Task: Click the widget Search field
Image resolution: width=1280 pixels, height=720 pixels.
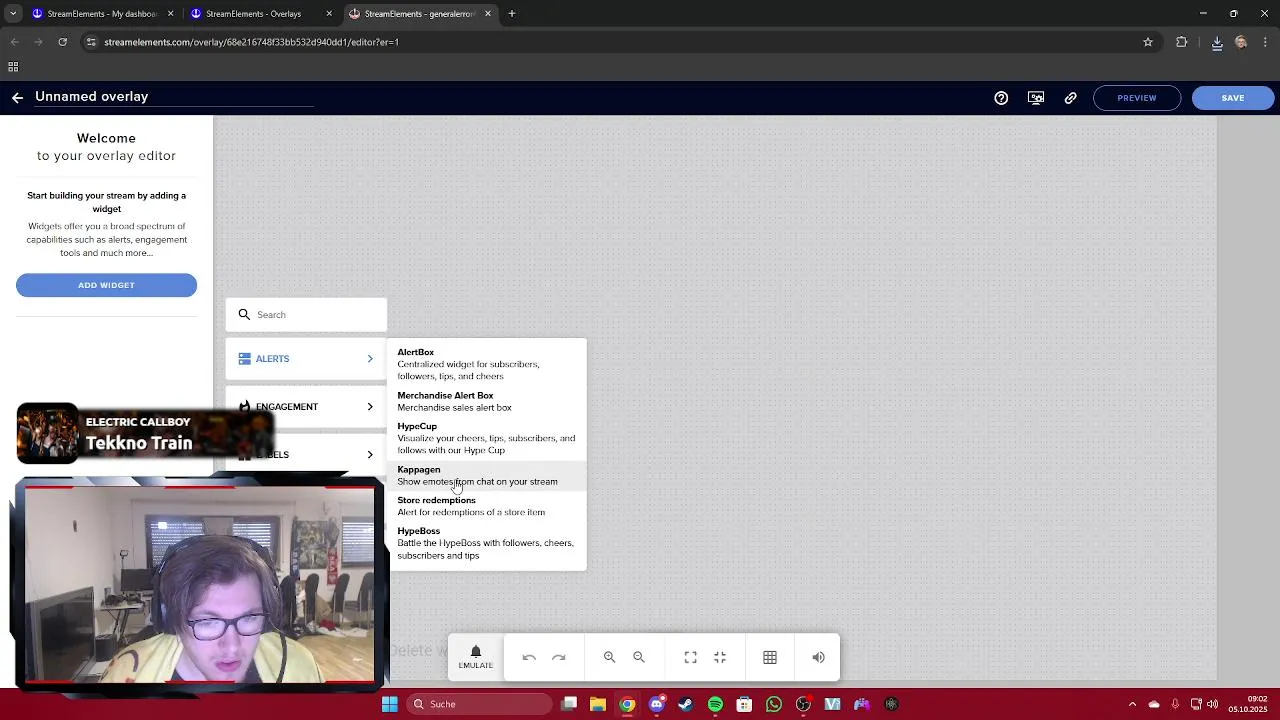Action: click(306, 314)
